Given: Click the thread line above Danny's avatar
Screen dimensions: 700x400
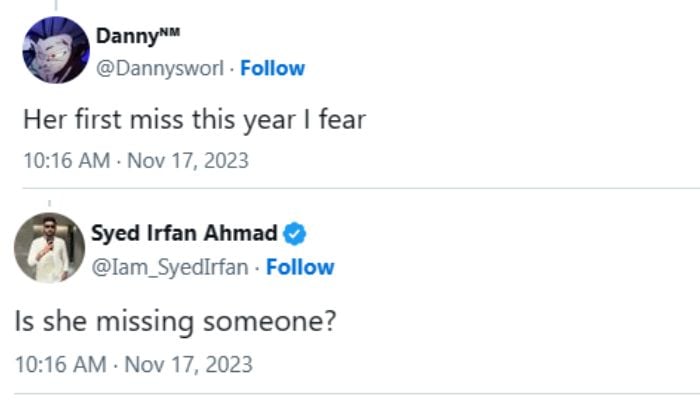Looking at the screenshot, I should click(56, 5).
